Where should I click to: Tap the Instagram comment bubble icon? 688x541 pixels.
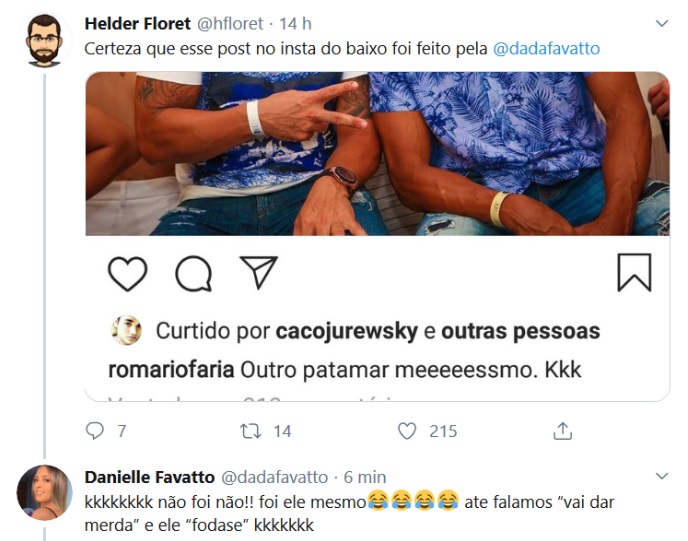194,273
